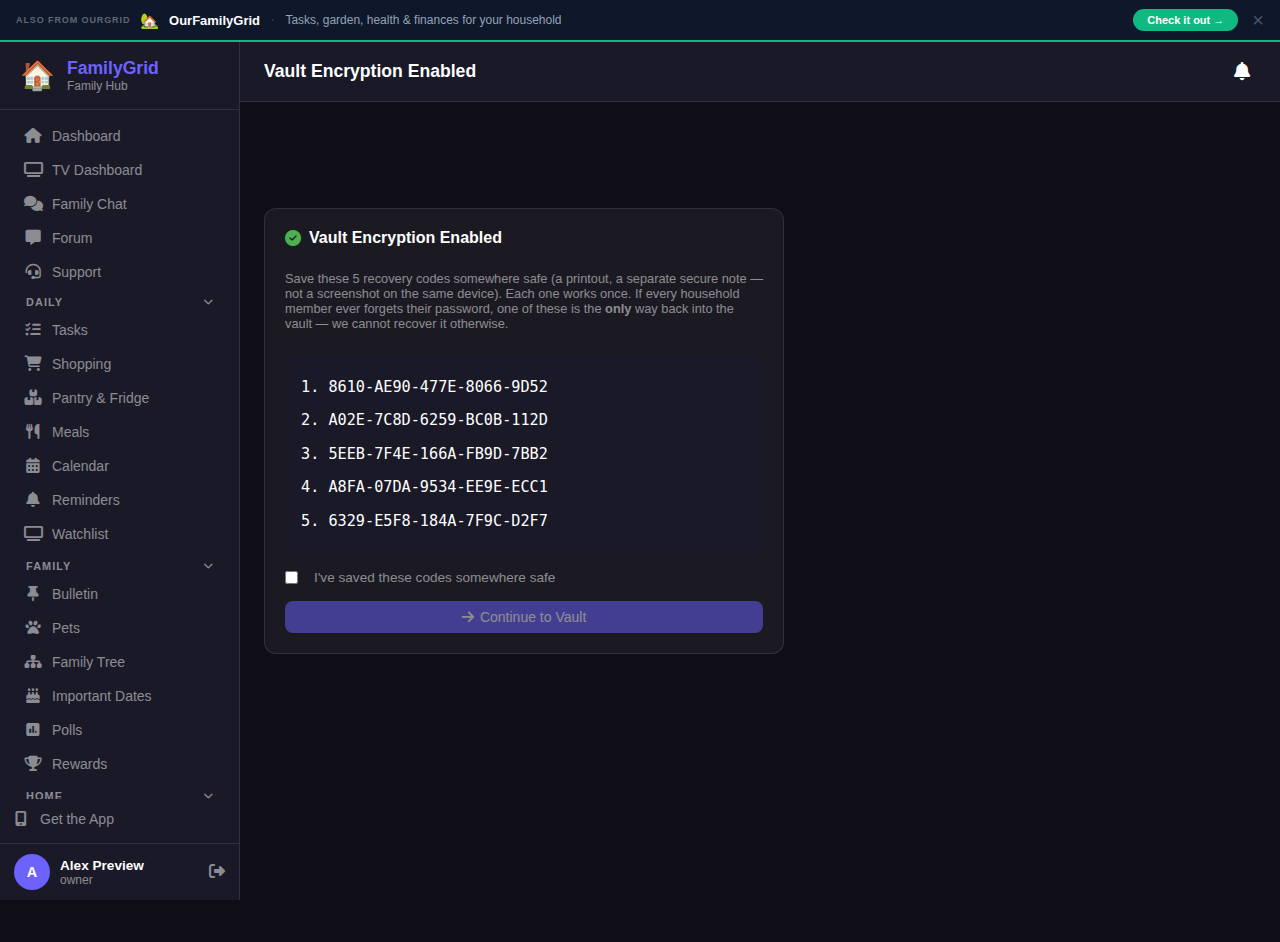
Task: Click the Dashboard home icon
Action: click(x=33, y=136)
